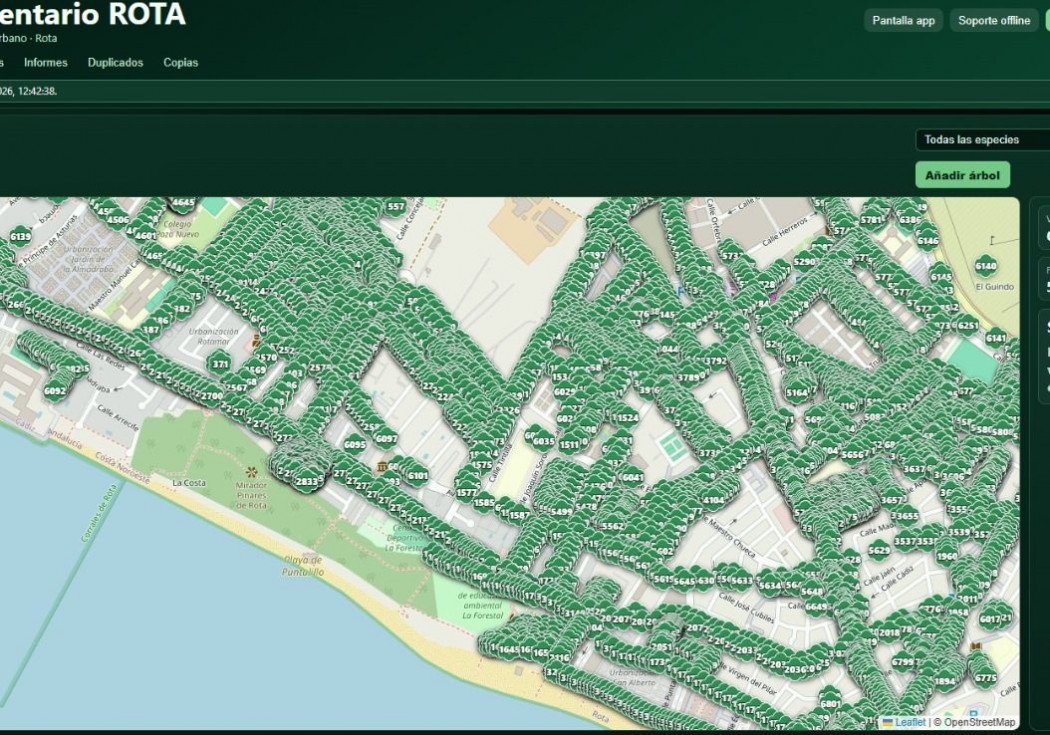Viewport: 1050px width, 735px height.
Task: Select tree marker 1577
Action: coord(467,492)
